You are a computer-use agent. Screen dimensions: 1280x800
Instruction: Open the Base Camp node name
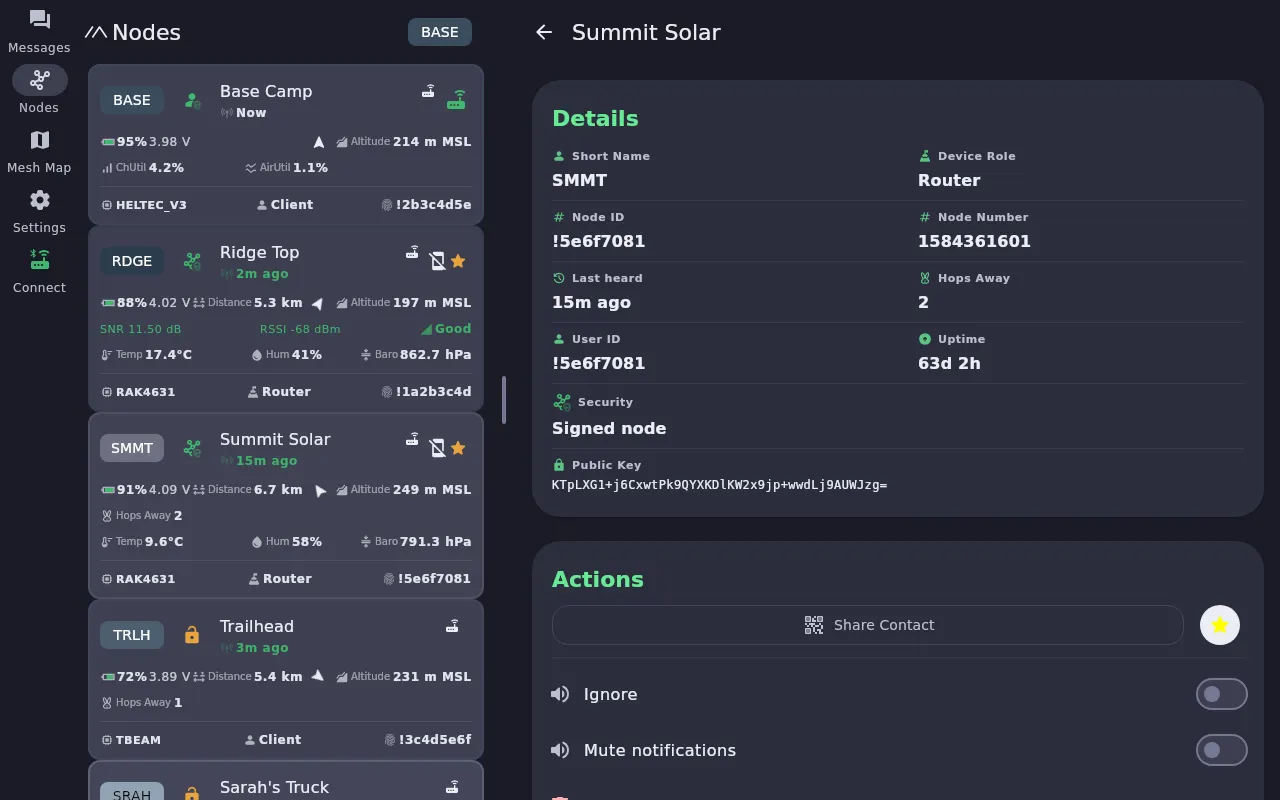click(266, 91)
